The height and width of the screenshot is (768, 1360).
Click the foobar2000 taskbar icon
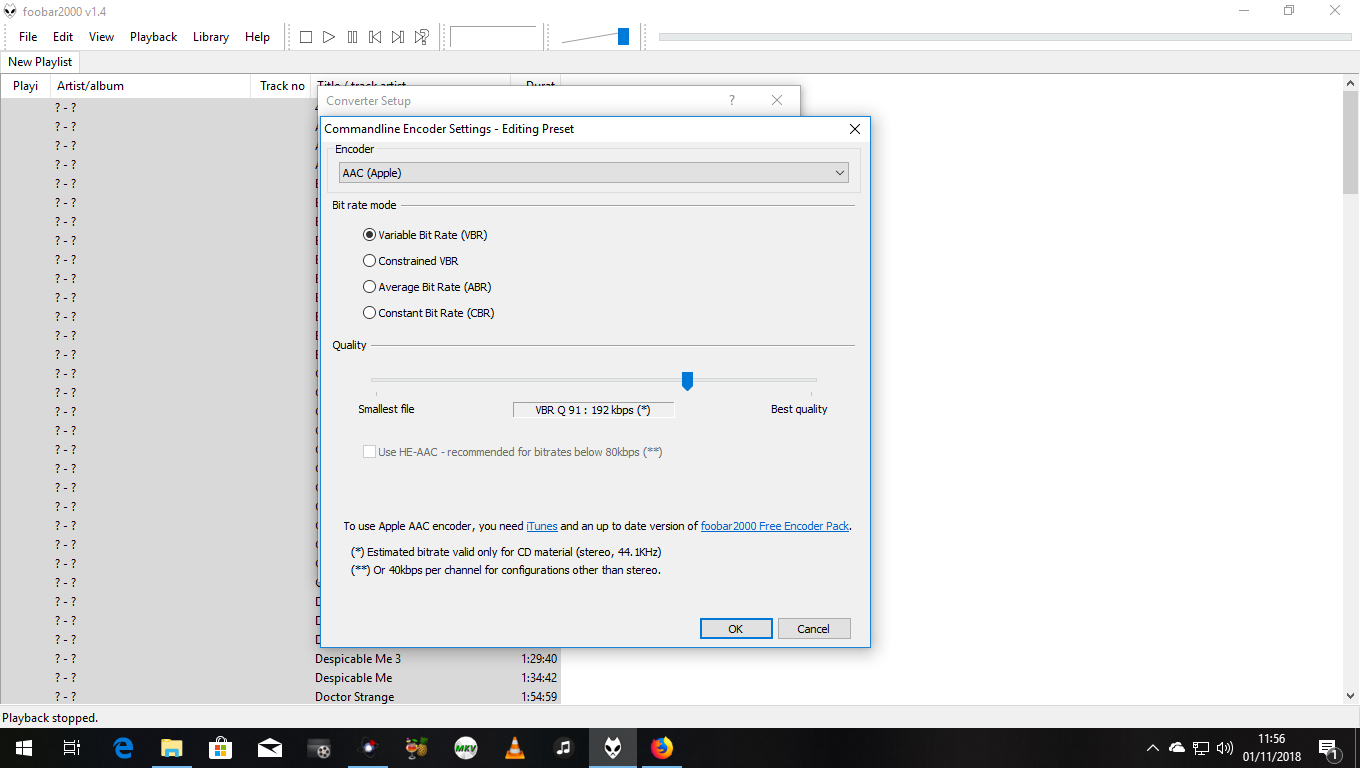point(613,747)
